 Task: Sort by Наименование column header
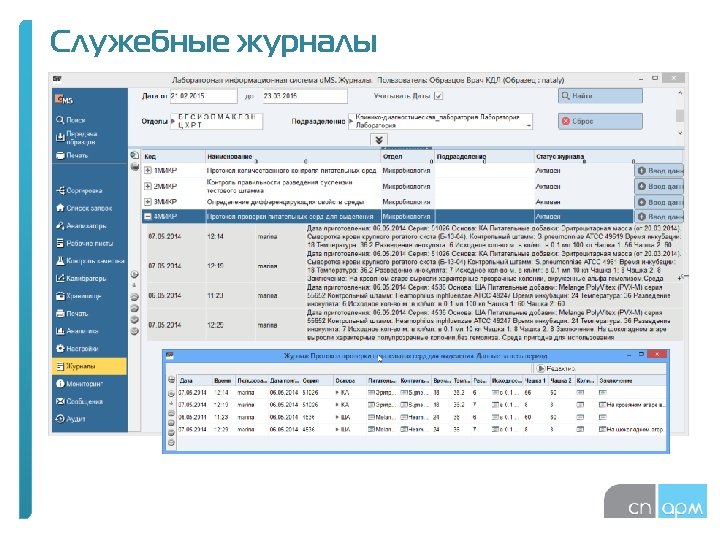pos(293,157)
